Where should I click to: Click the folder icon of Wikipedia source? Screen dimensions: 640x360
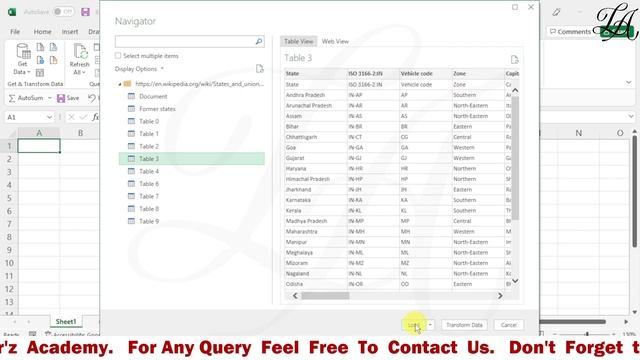pyautogui.click(x=127, y=84)
